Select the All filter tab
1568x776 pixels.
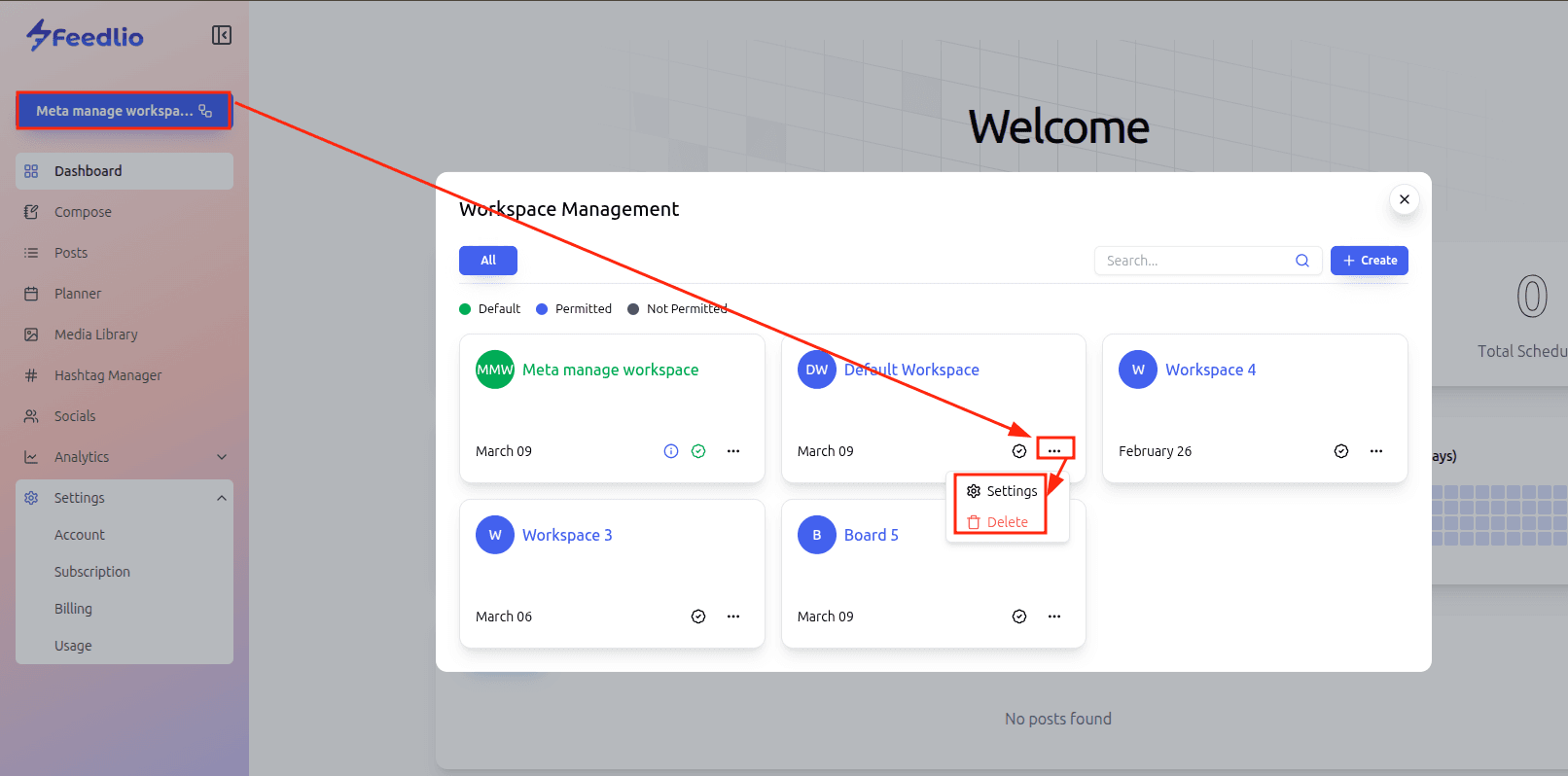(488, 261)
